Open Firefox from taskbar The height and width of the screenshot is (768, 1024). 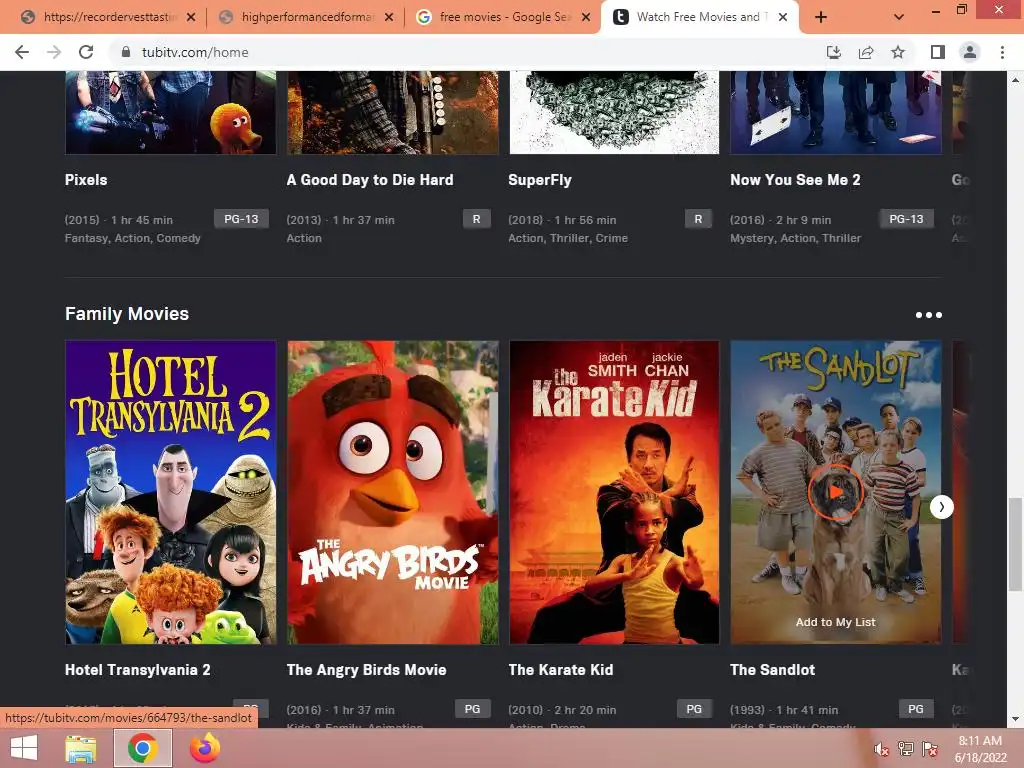click(204, 748)
